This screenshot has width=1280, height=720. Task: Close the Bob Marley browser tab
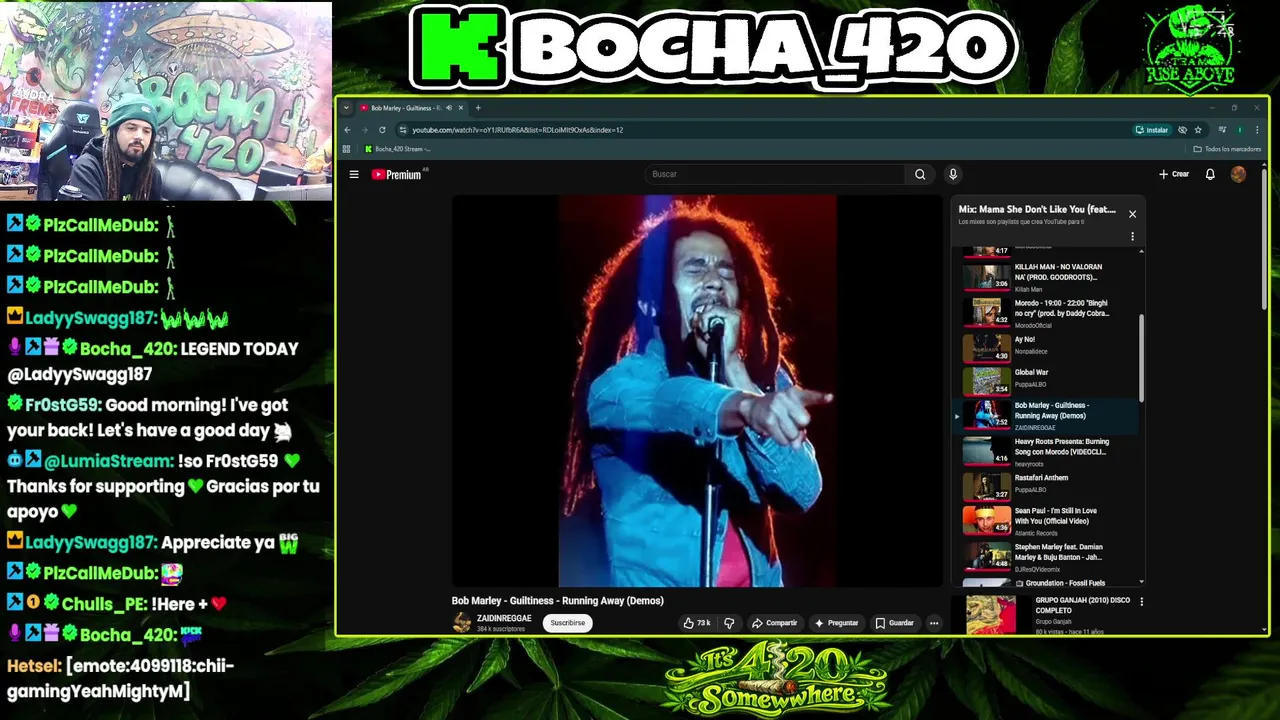461,108
